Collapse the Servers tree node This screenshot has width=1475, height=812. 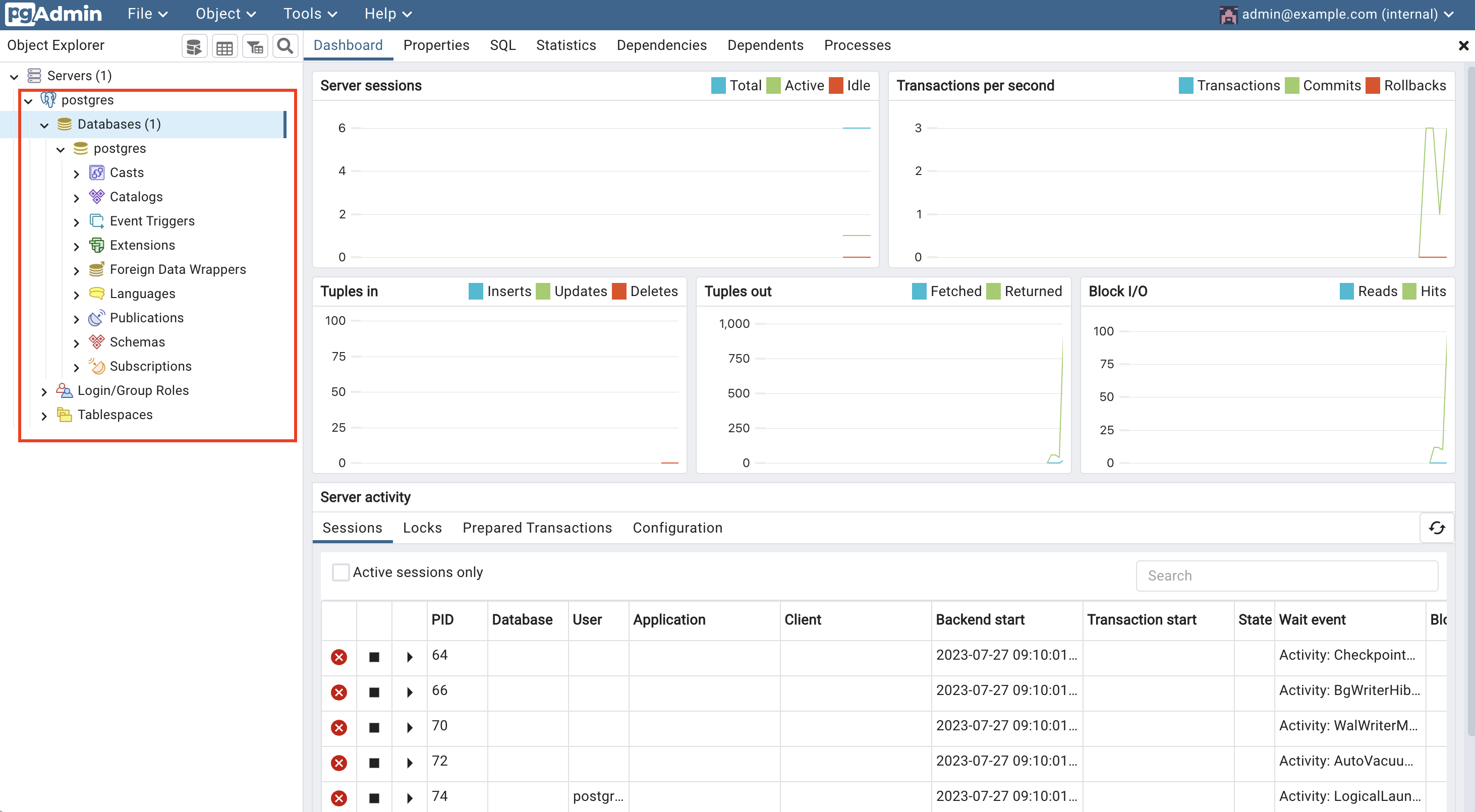14,76
